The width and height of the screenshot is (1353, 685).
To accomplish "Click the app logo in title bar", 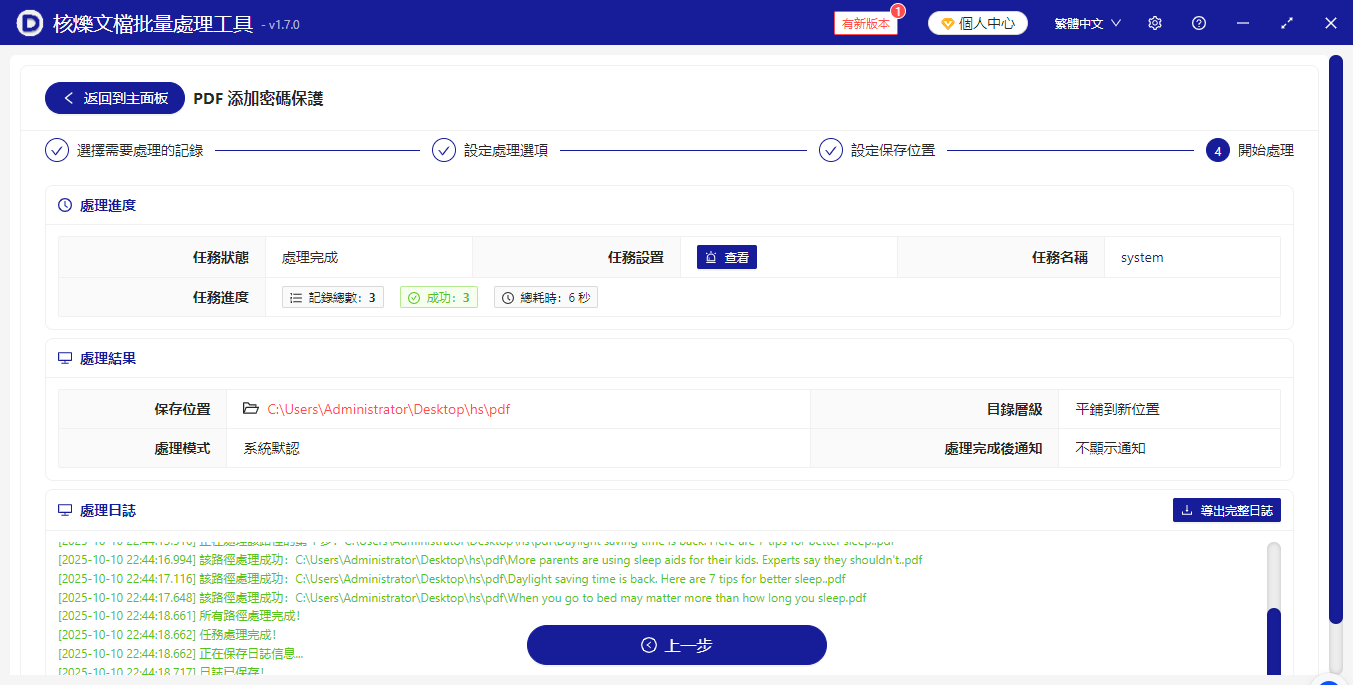I will [28, 22].
